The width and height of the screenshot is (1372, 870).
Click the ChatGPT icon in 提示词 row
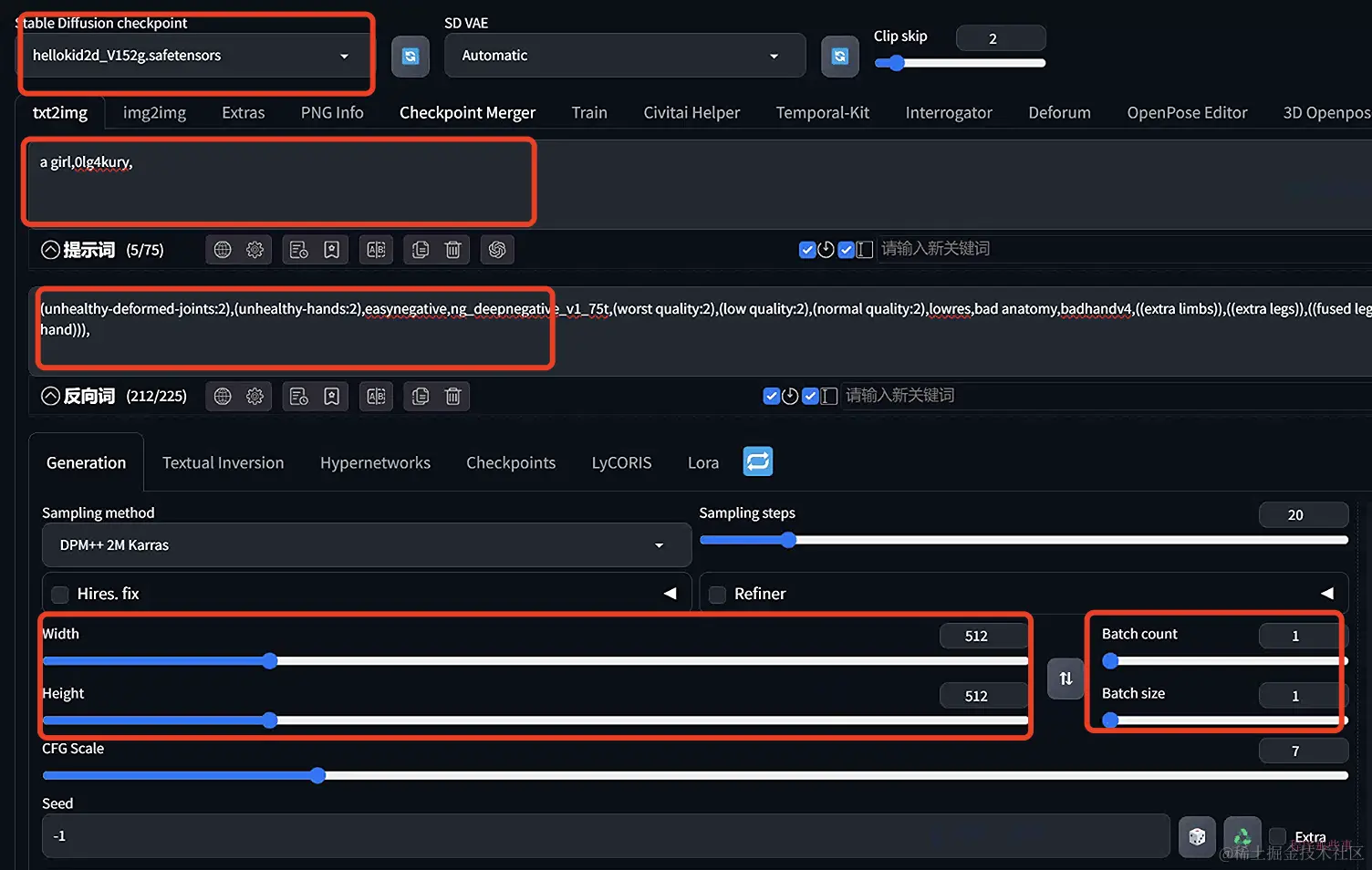click(497, 250)
